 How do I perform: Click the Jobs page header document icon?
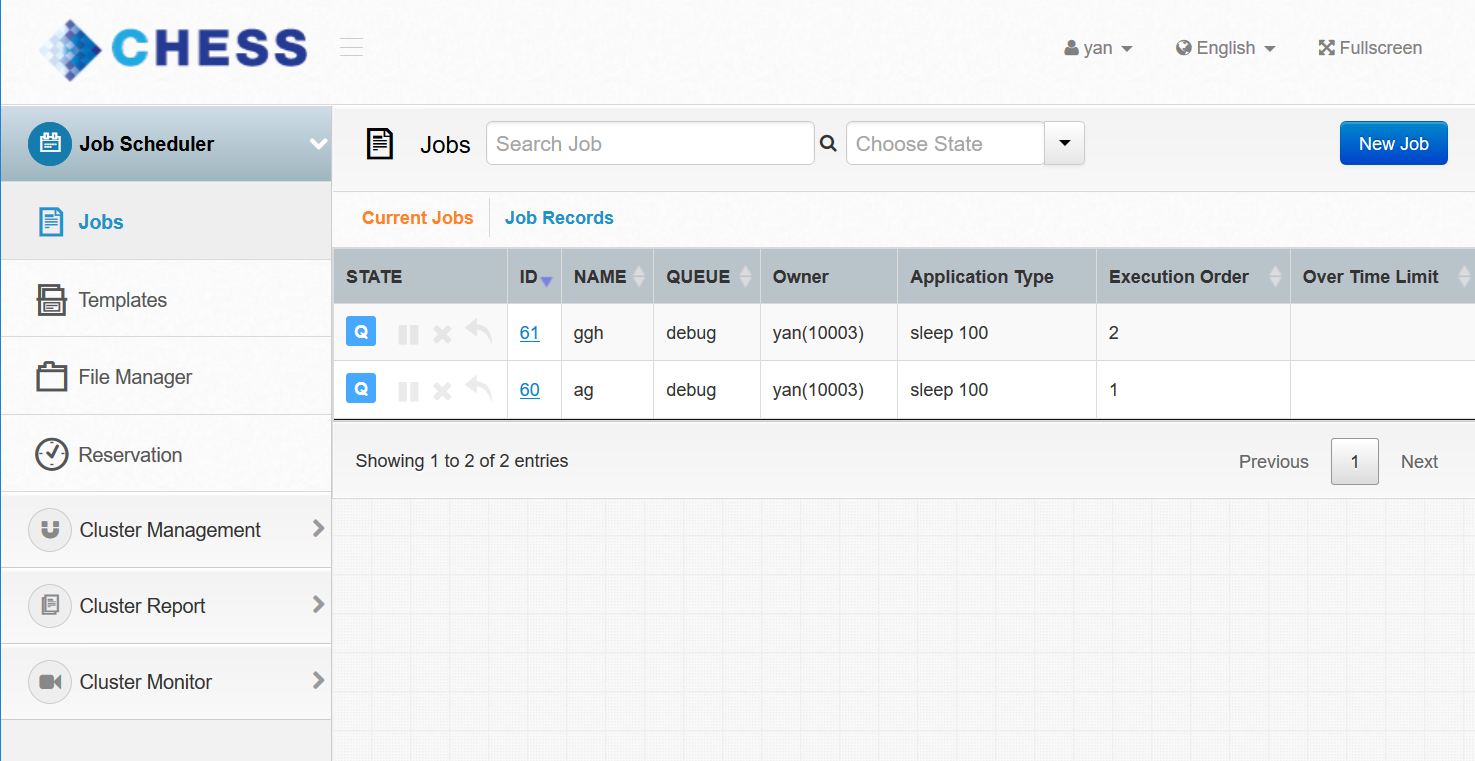point(380,144)
